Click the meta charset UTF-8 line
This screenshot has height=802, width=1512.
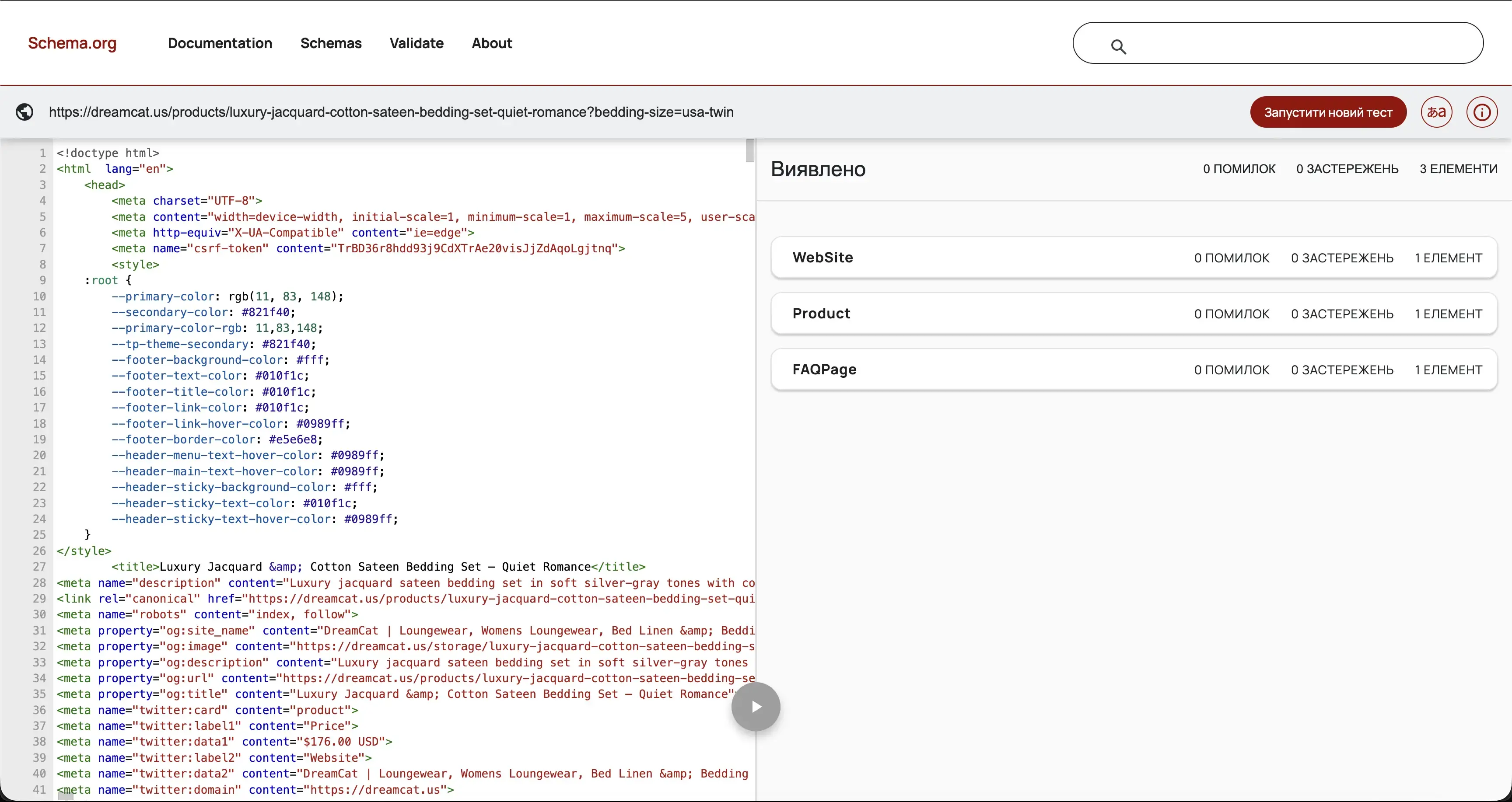tap(187, 201)
